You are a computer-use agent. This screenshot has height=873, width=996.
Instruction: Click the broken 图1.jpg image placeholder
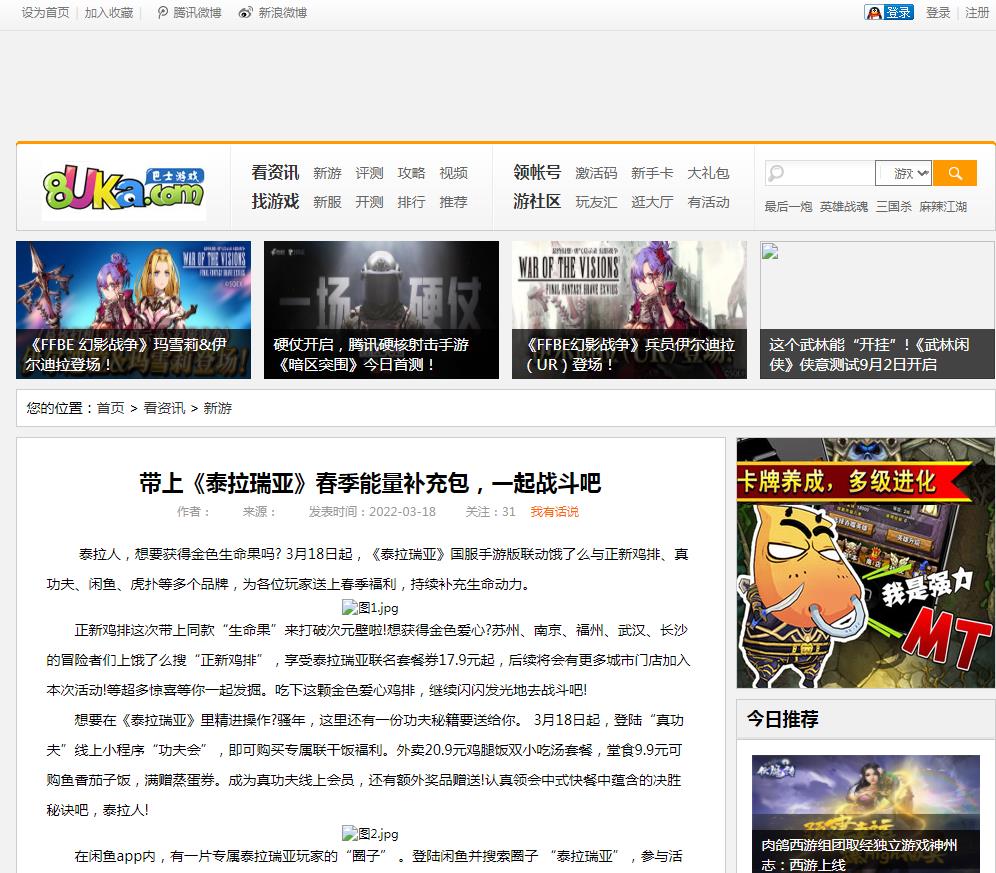coord(370,607)
